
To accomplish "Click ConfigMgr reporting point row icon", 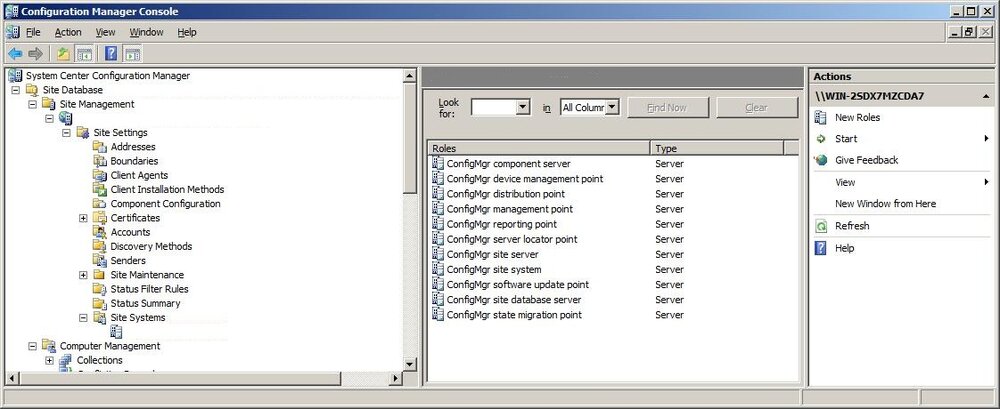I will click(x=438, y=224).
